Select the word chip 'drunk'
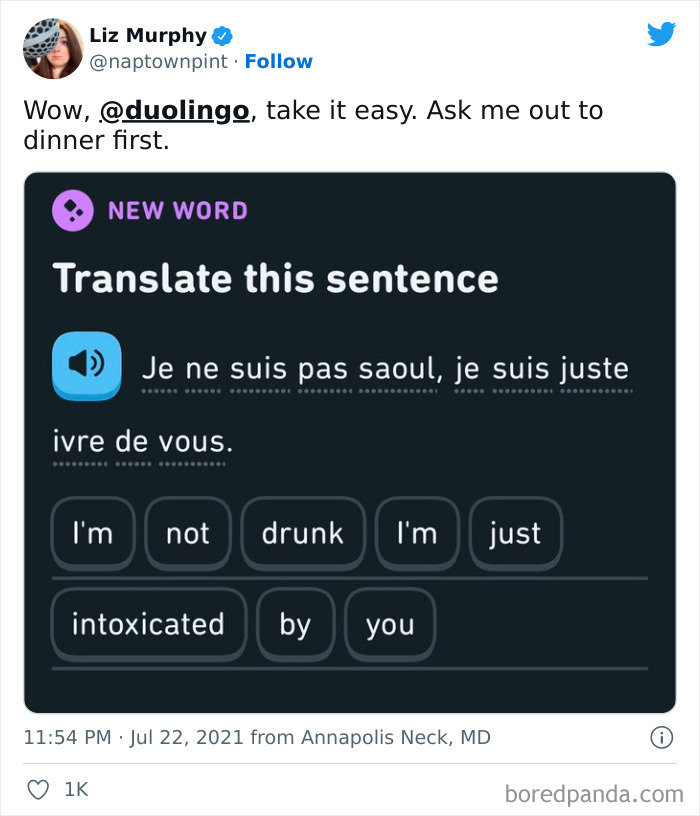This screenshot has height=816, width=700. tap(303, 533)
